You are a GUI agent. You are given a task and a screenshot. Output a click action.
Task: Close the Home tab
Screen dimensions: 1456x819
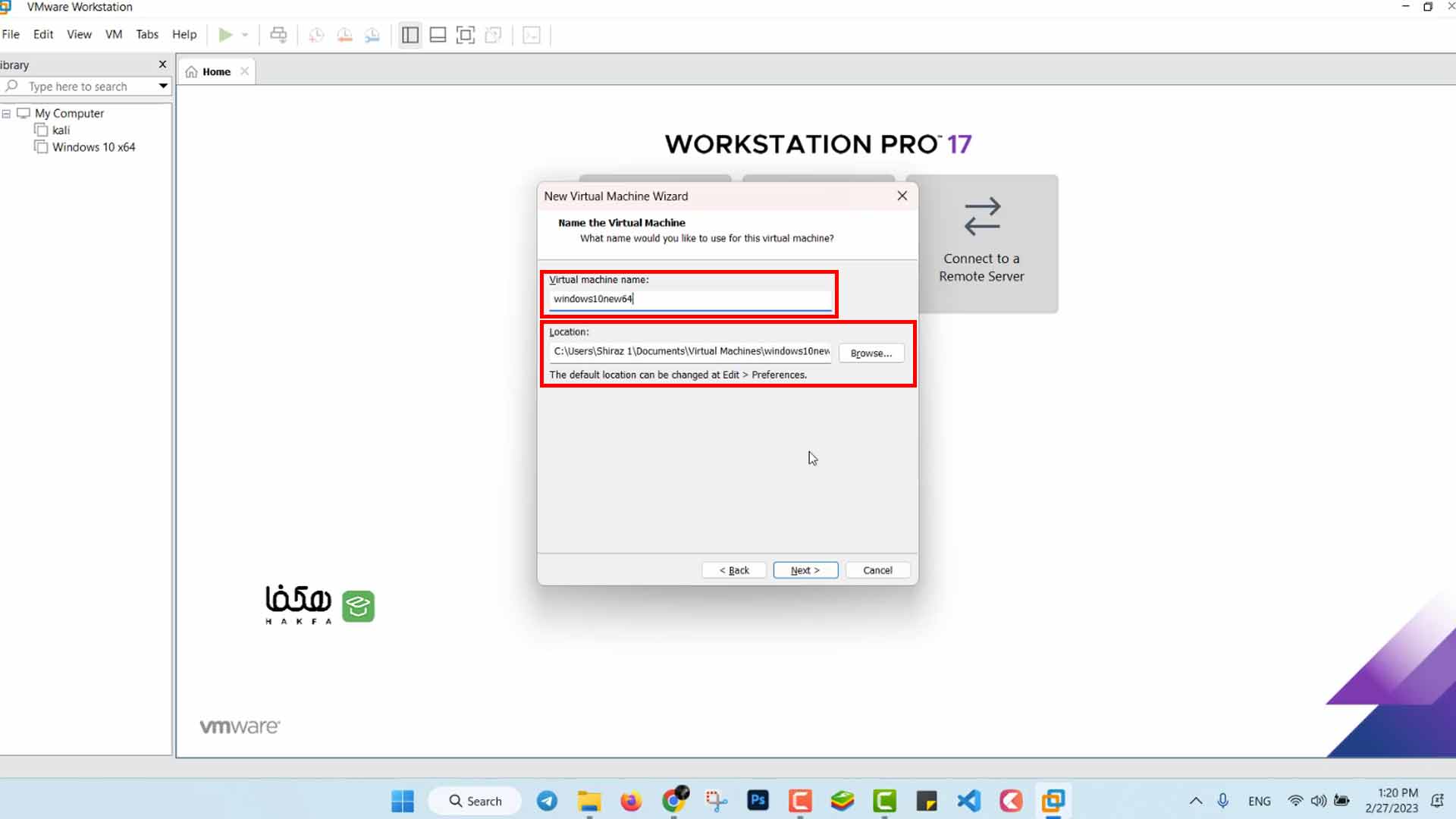(x=244, y=71)
